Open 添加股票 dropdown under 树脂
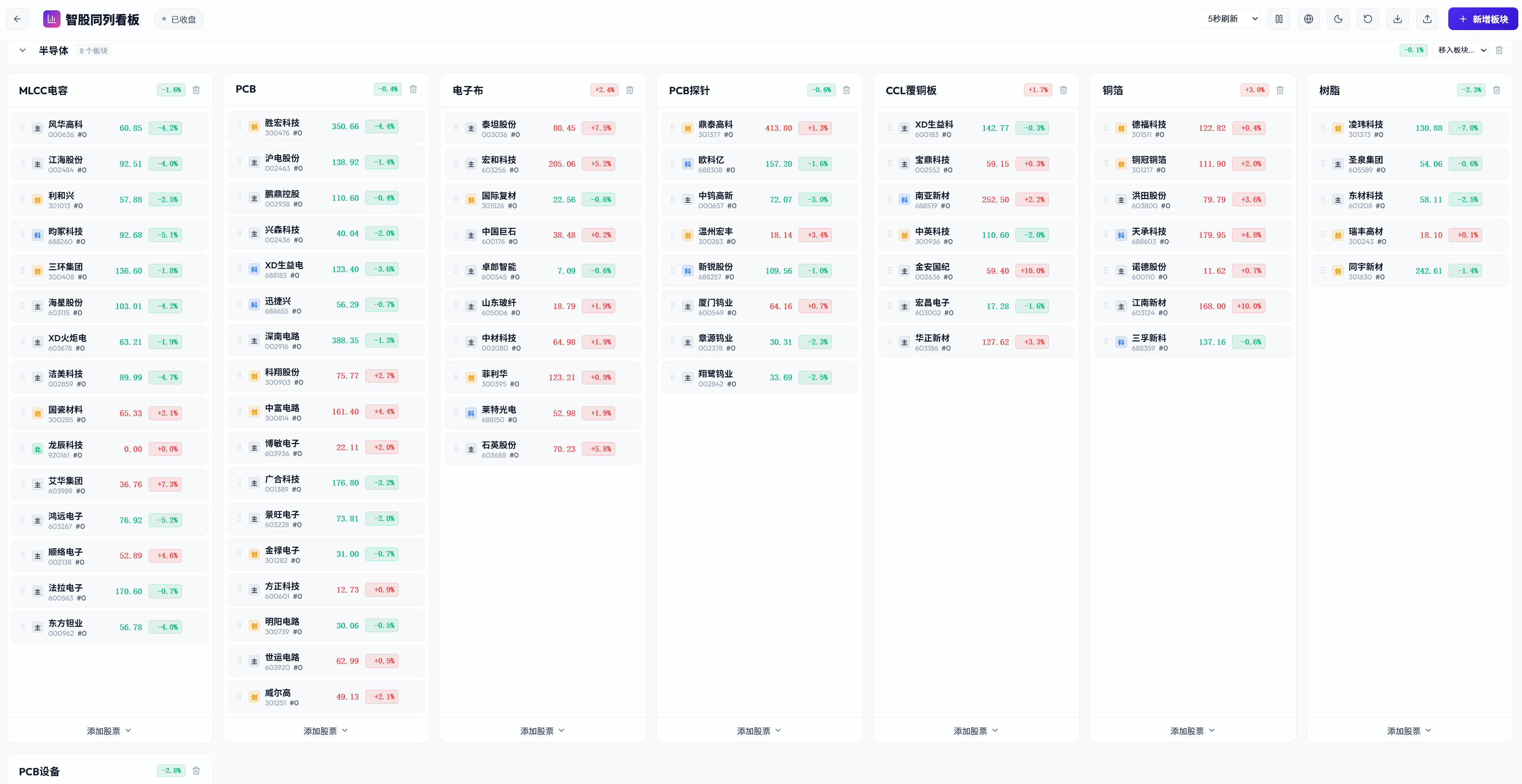The width and height of the screenshot is (1522, 784). (1410, 731)
